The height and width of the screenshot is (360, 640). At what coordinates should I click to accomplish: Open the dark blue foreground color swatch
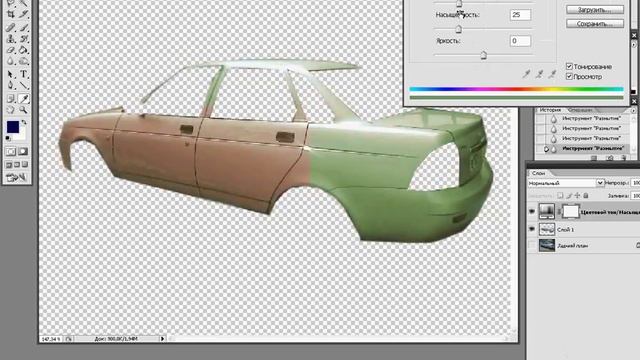coord(13,127)
